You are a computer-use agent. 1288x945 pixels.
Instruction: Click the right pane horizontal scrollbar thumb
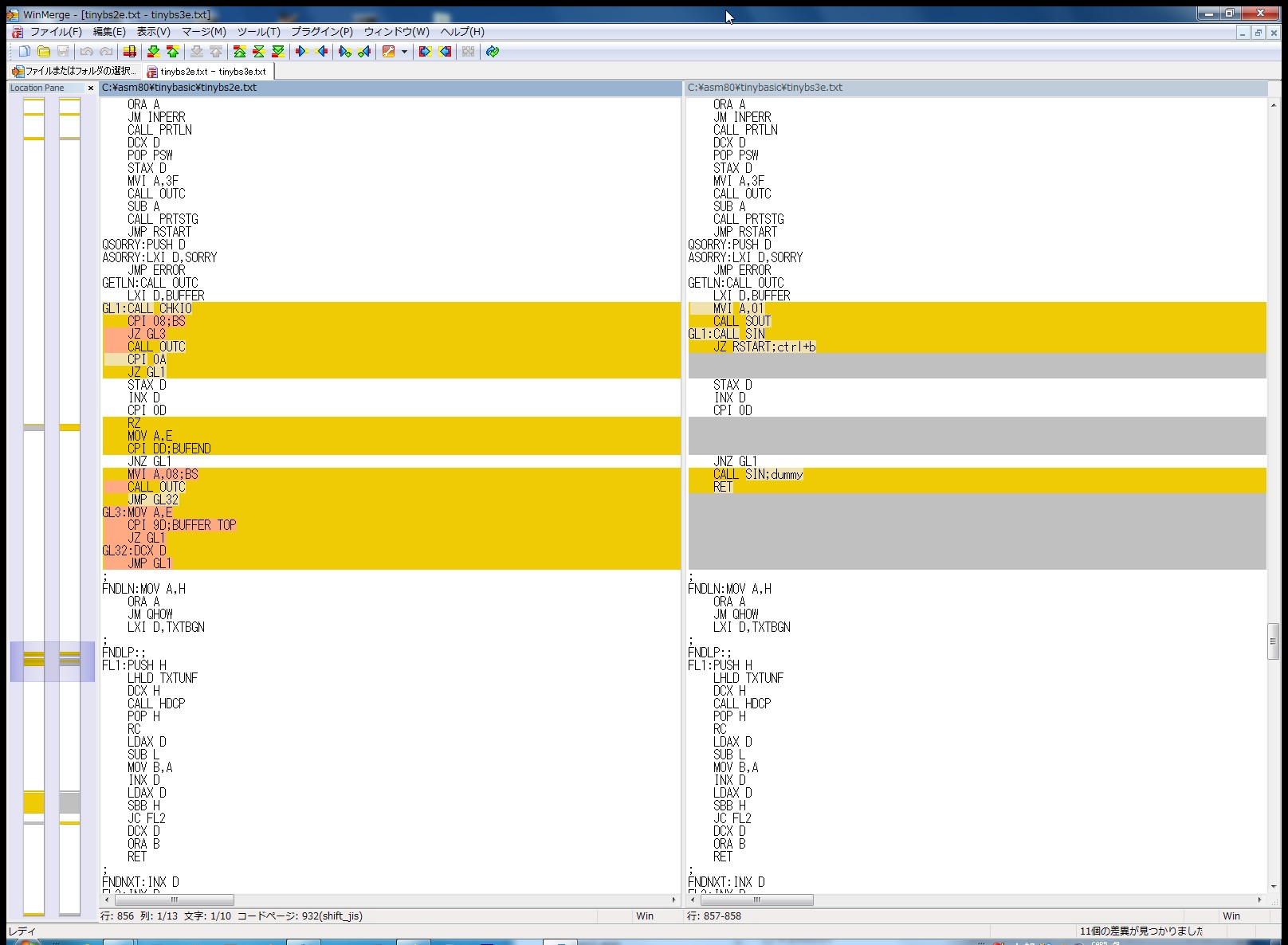point(756,900)
